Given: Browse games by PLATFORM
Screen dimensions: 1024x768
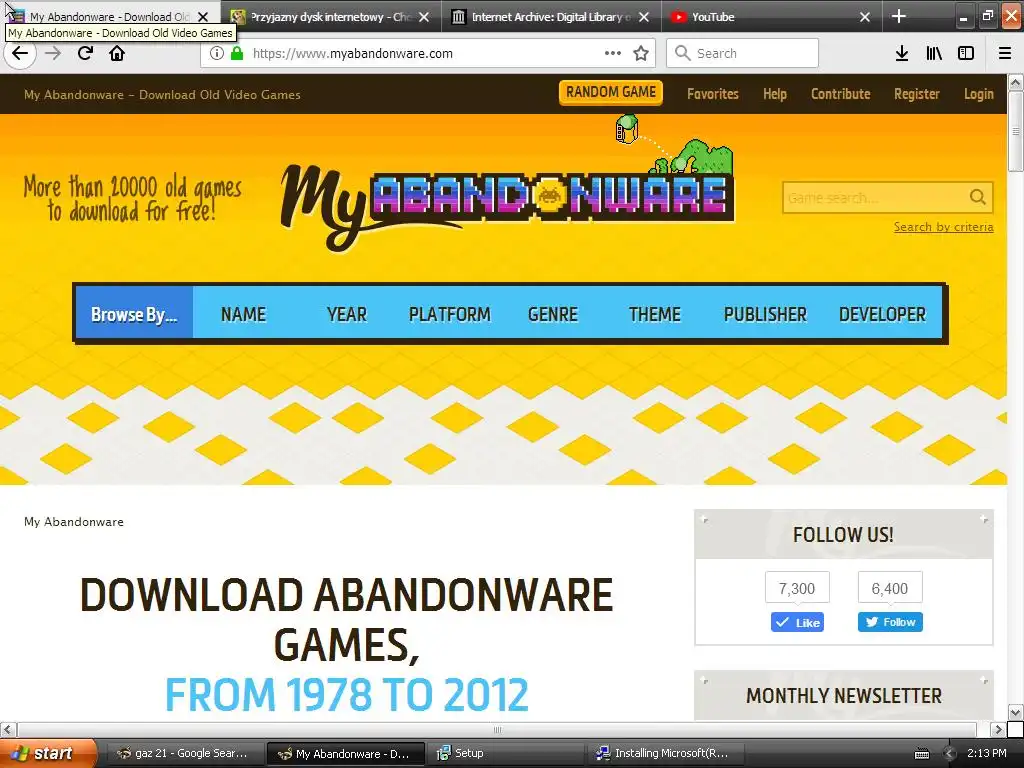Looking at the screenshot, I should pyautogui.click(x=449, y=314).
